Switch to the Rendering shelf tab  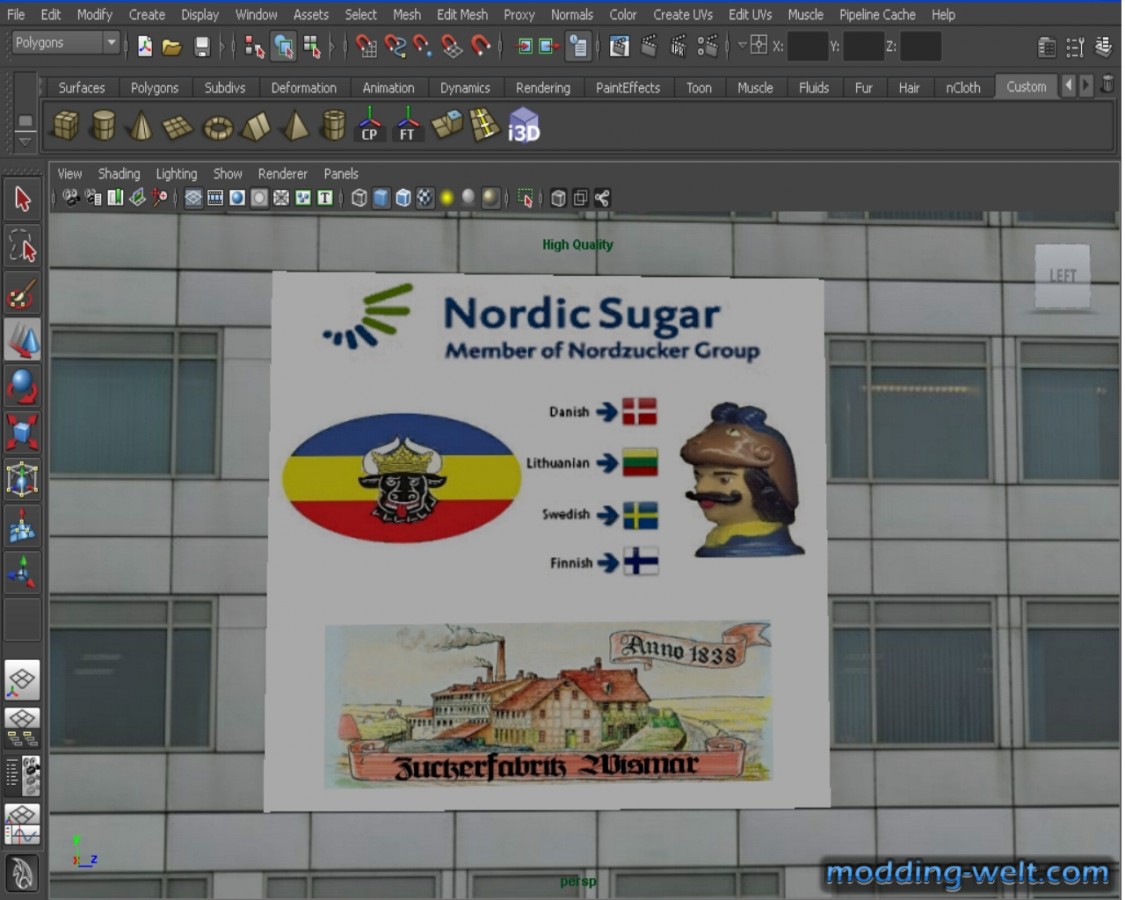point(543,88)
